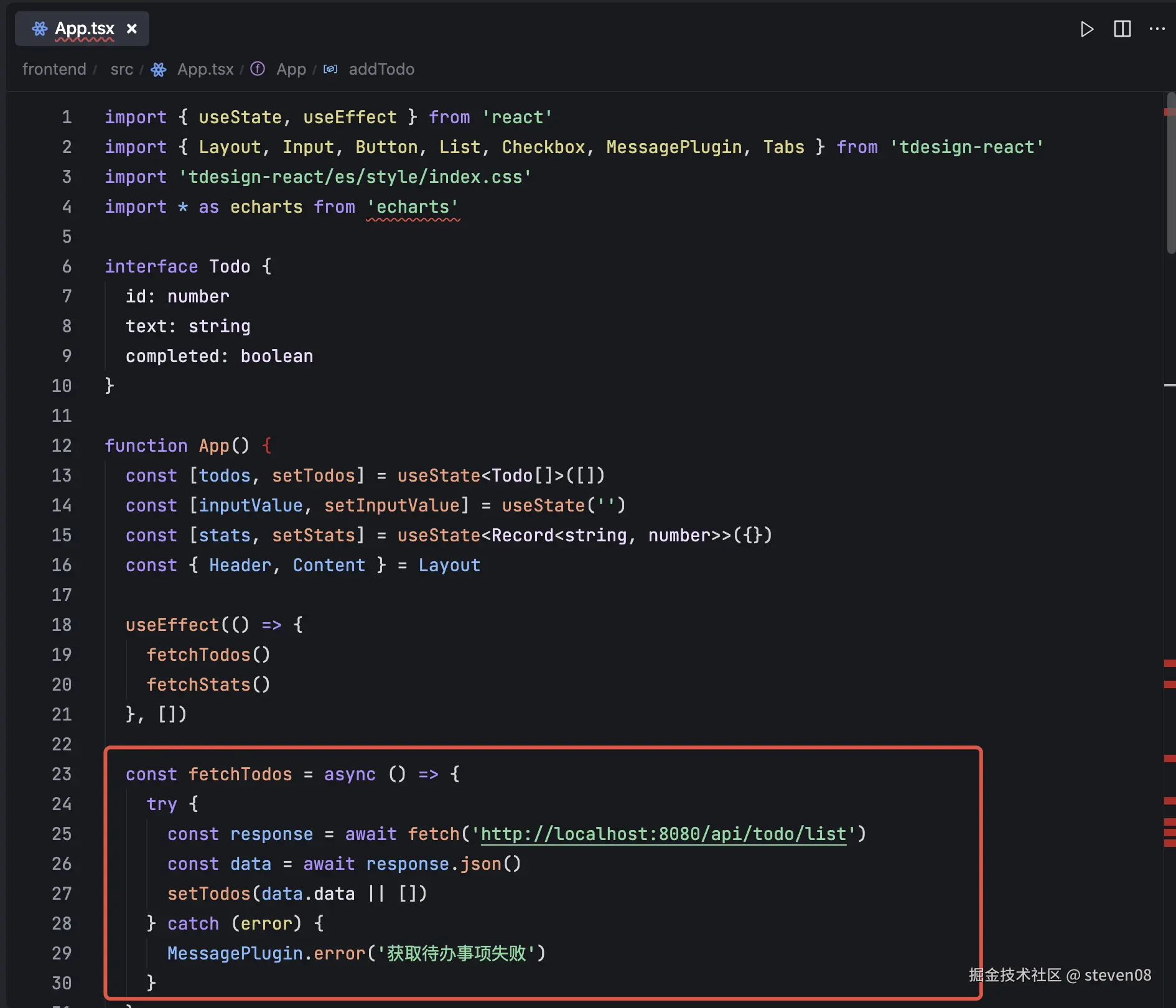Click the function symbol icon in breadcrumb

coord(258,68)
